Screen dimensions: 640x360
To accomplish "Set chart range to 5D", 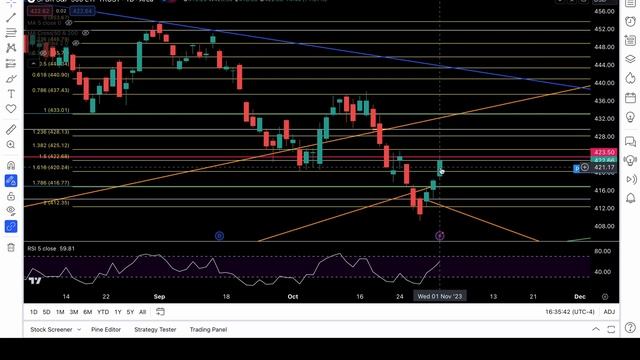I will pos(47,312).
